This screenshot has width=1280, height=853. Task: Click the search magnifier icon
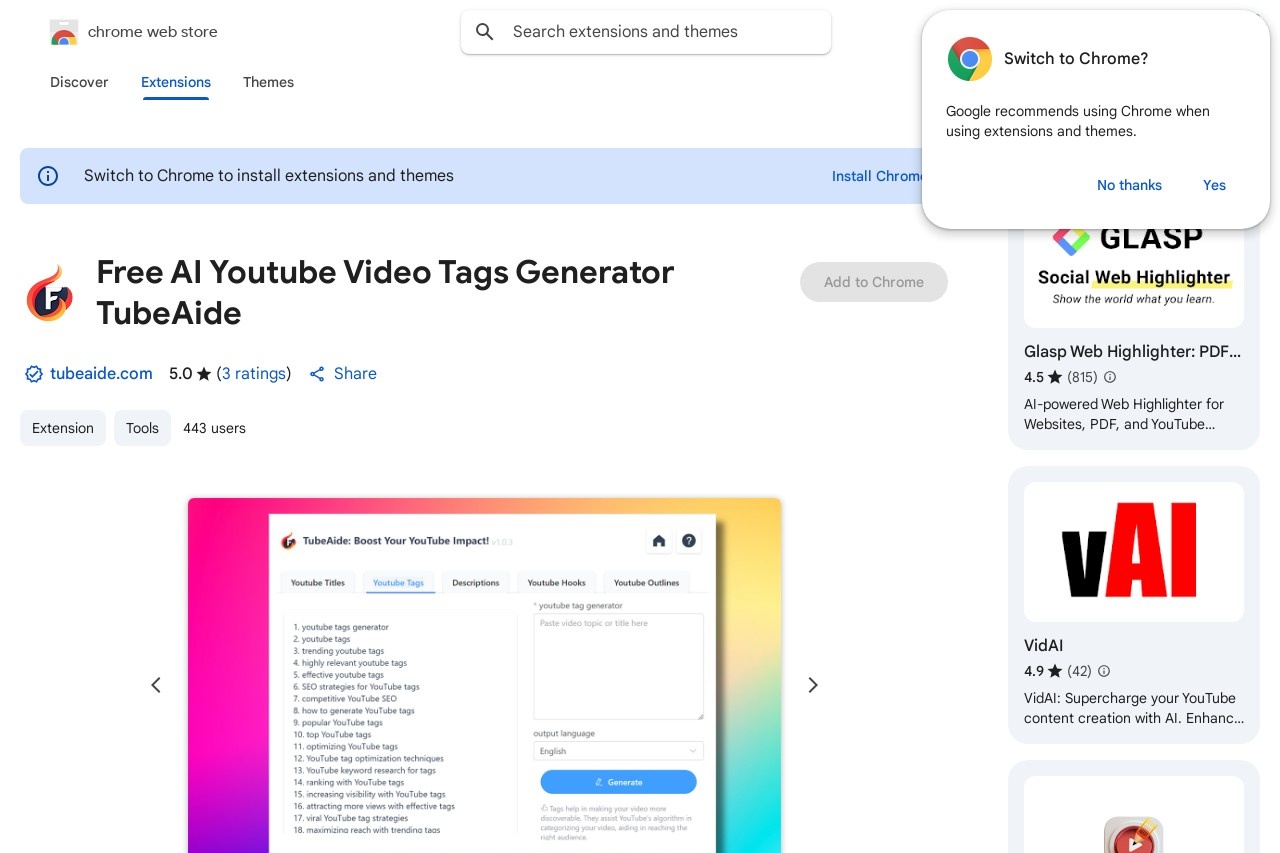coord(485,32)
